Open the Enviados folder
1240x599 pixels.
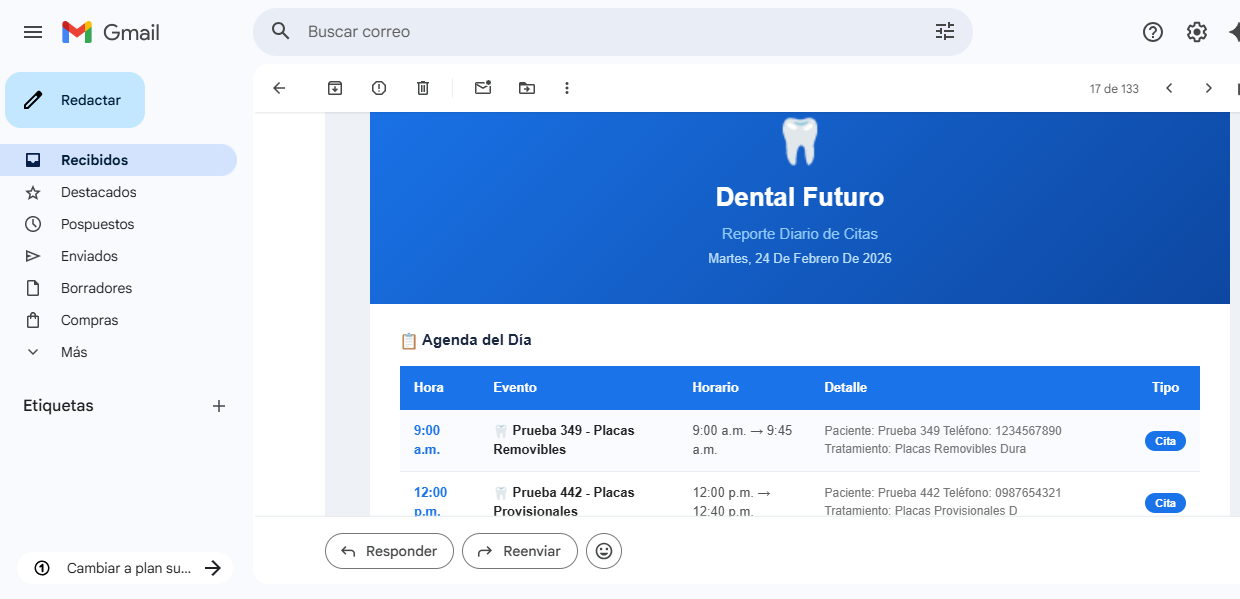[89, 256]
